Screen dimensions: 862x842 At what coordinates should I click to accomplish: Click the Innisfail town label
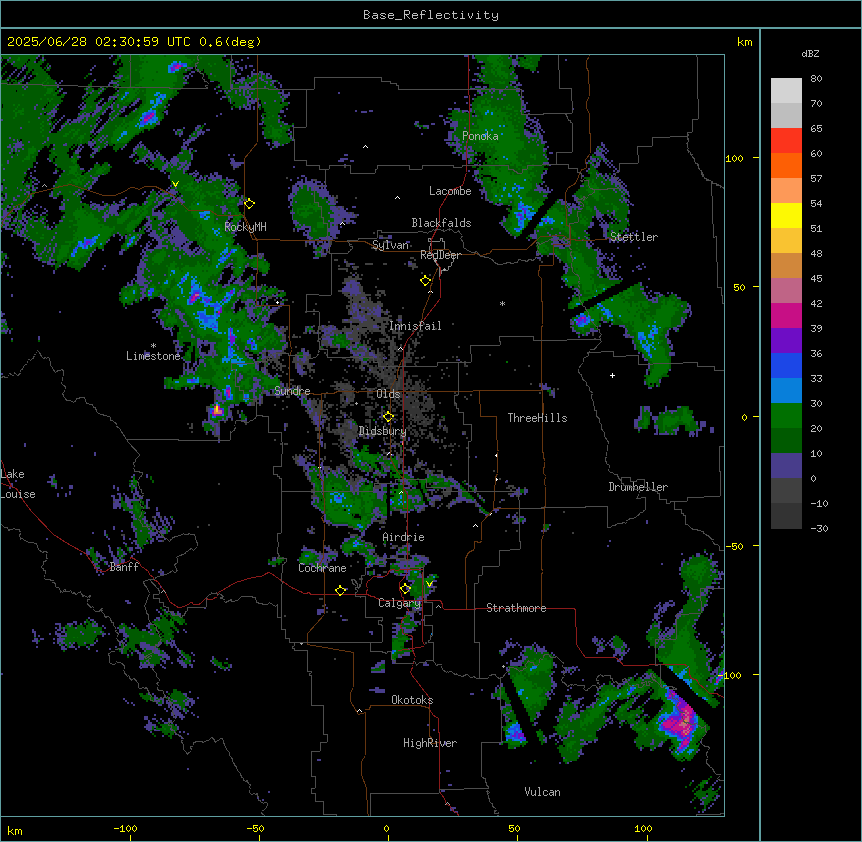click(415, 326)
